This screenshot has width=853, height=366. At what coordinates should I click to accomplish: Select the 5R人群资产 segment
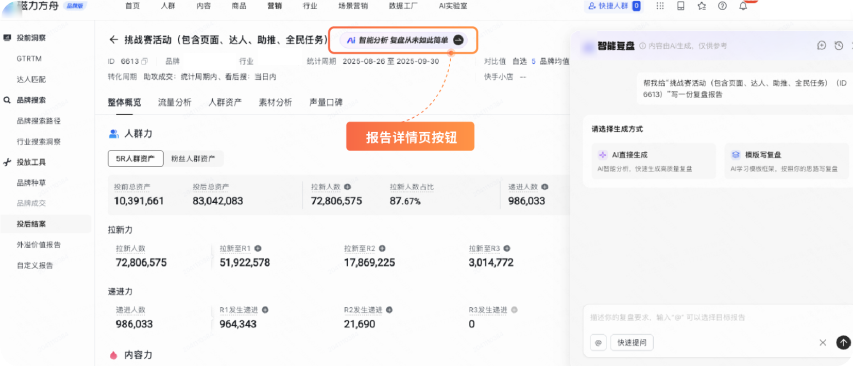tap(135, 159)
